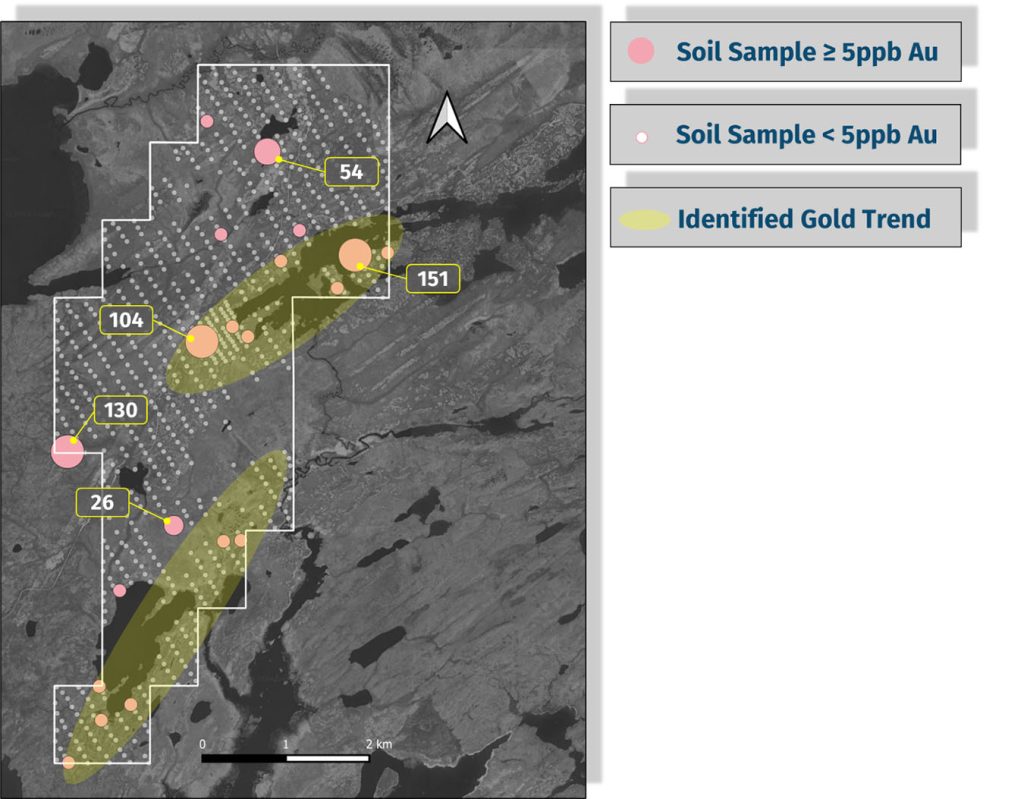Viewport: 1024px width, 799px height.
Task: Click the 151 value callout label
Action: 432,279
